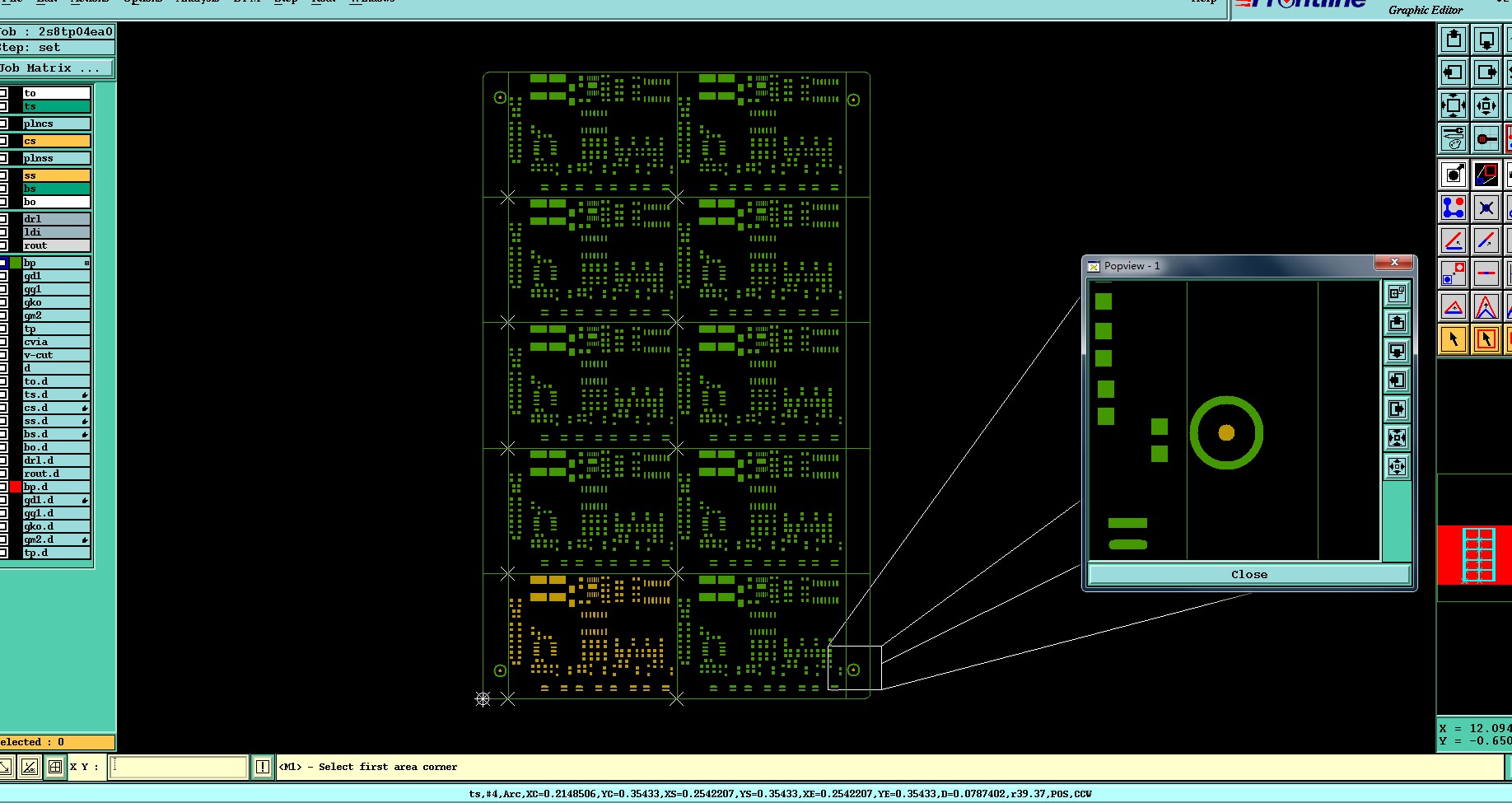Select layer bo in the layer list
This screenshot has width=1512, height=803.
click(x=56, y=202)
